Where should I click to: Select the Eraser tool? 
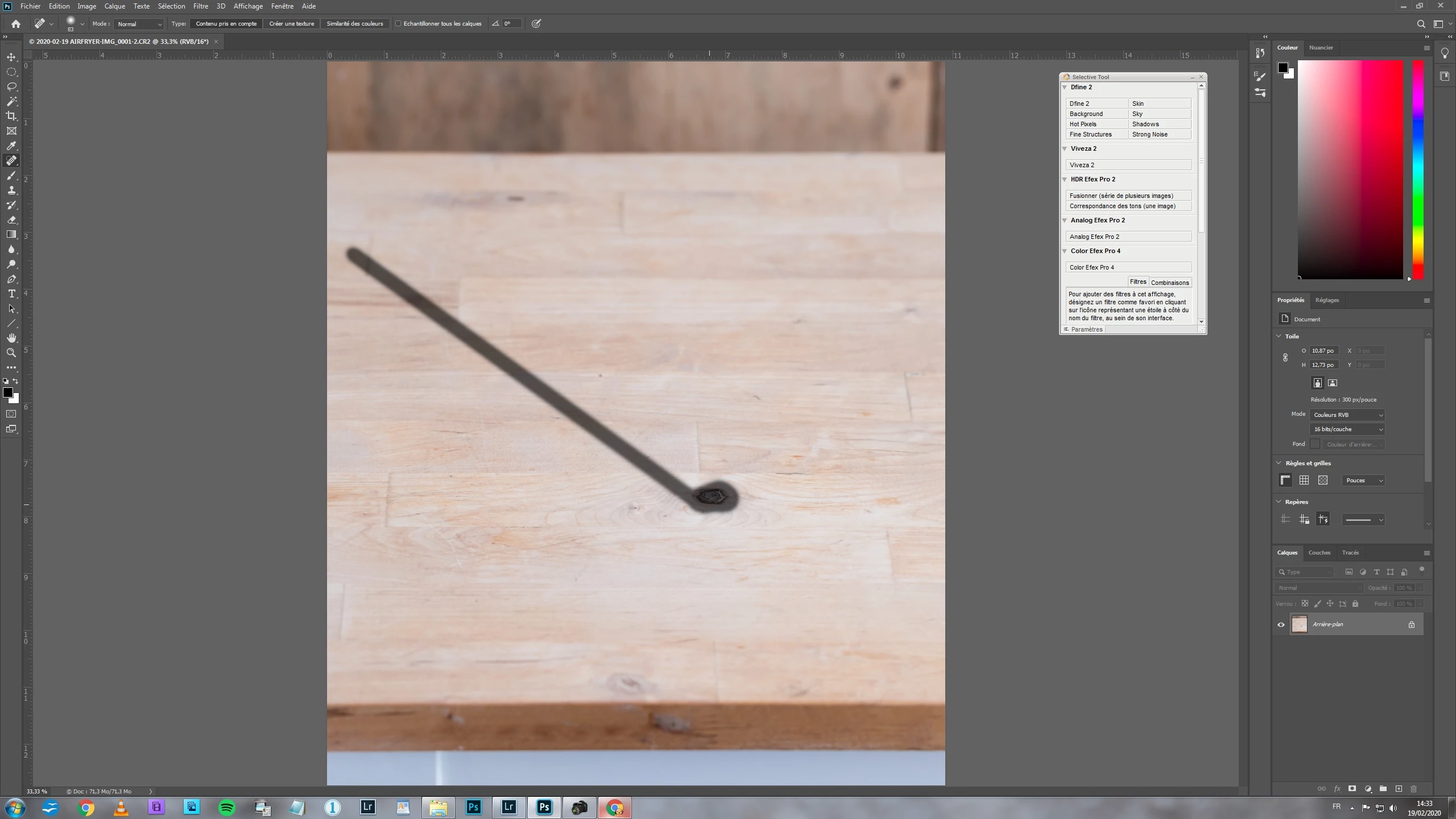11,220
